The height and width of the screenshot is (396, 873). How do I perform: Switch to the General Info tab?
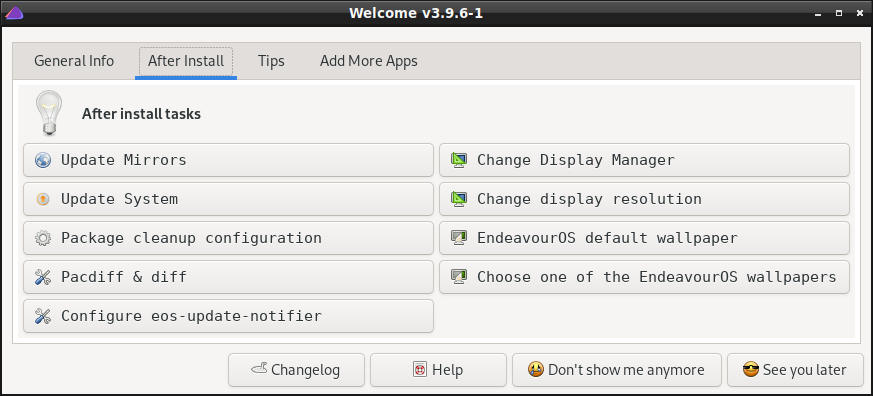(x=74, y=61)
